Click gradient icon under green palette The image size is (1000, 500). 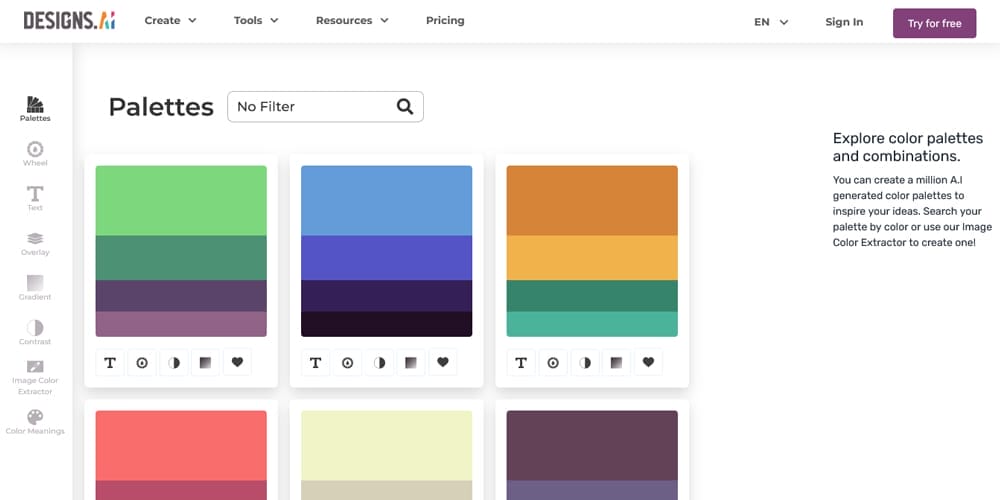205,362
